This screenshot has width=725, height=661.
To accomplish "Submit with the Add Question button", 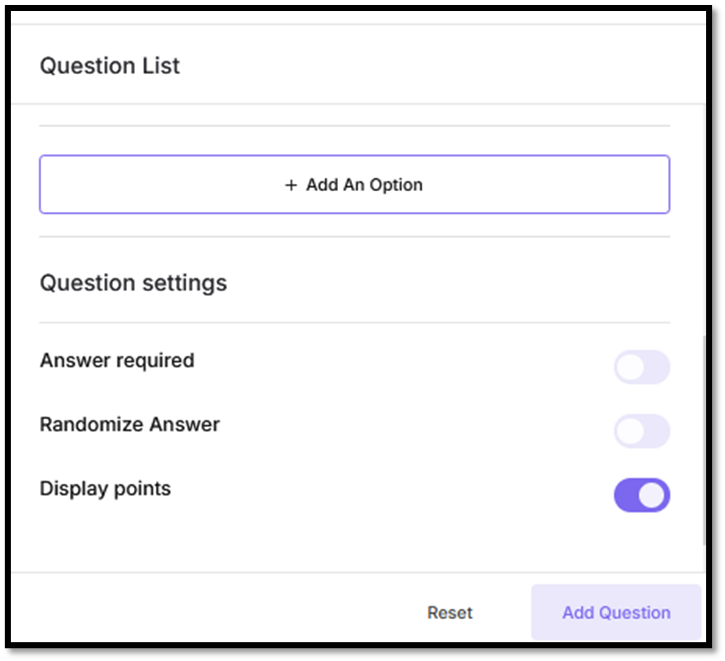I will (x=616, y=613).
